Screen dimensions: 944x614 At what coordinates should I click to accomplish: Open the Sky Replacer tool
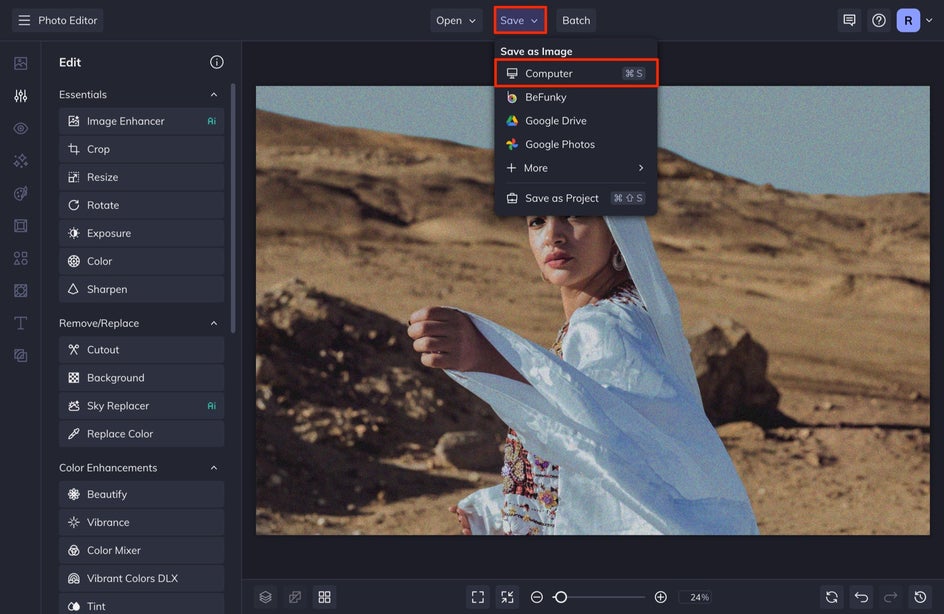tap(141, 406)
